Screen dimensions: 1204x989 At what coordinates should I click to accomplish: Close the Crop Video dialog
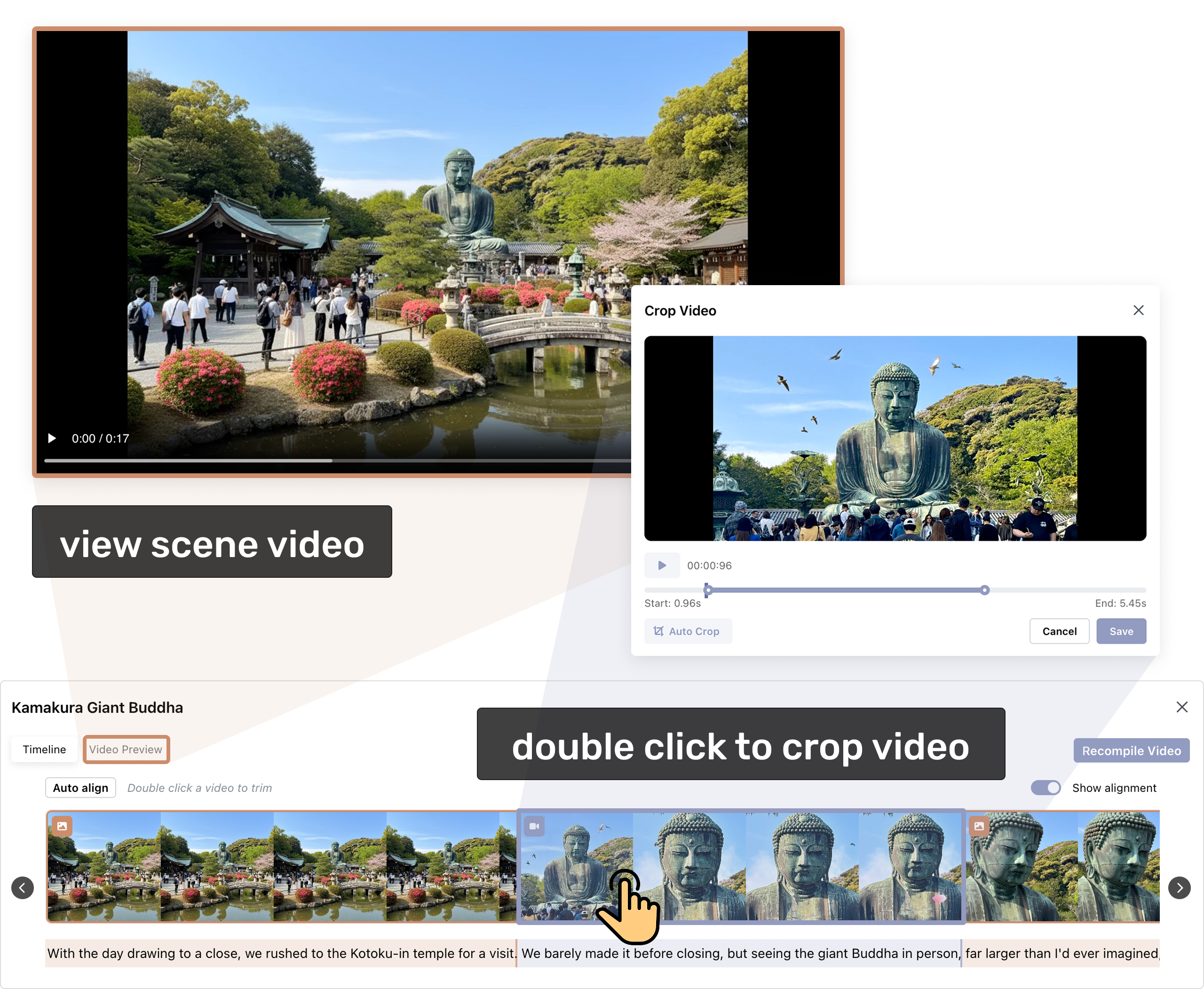[x=1138, y=311]
